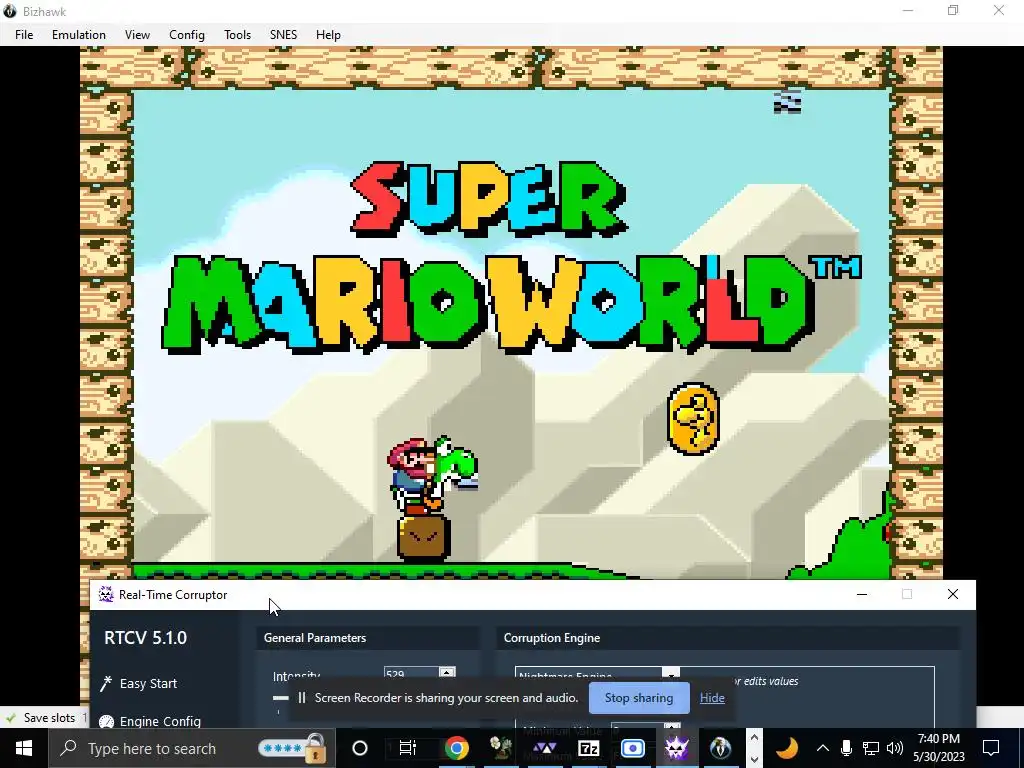Screen dimensions: 1024x768
Task: Open Google Chrome from the taskbar
Action: [x=456, y=748]
